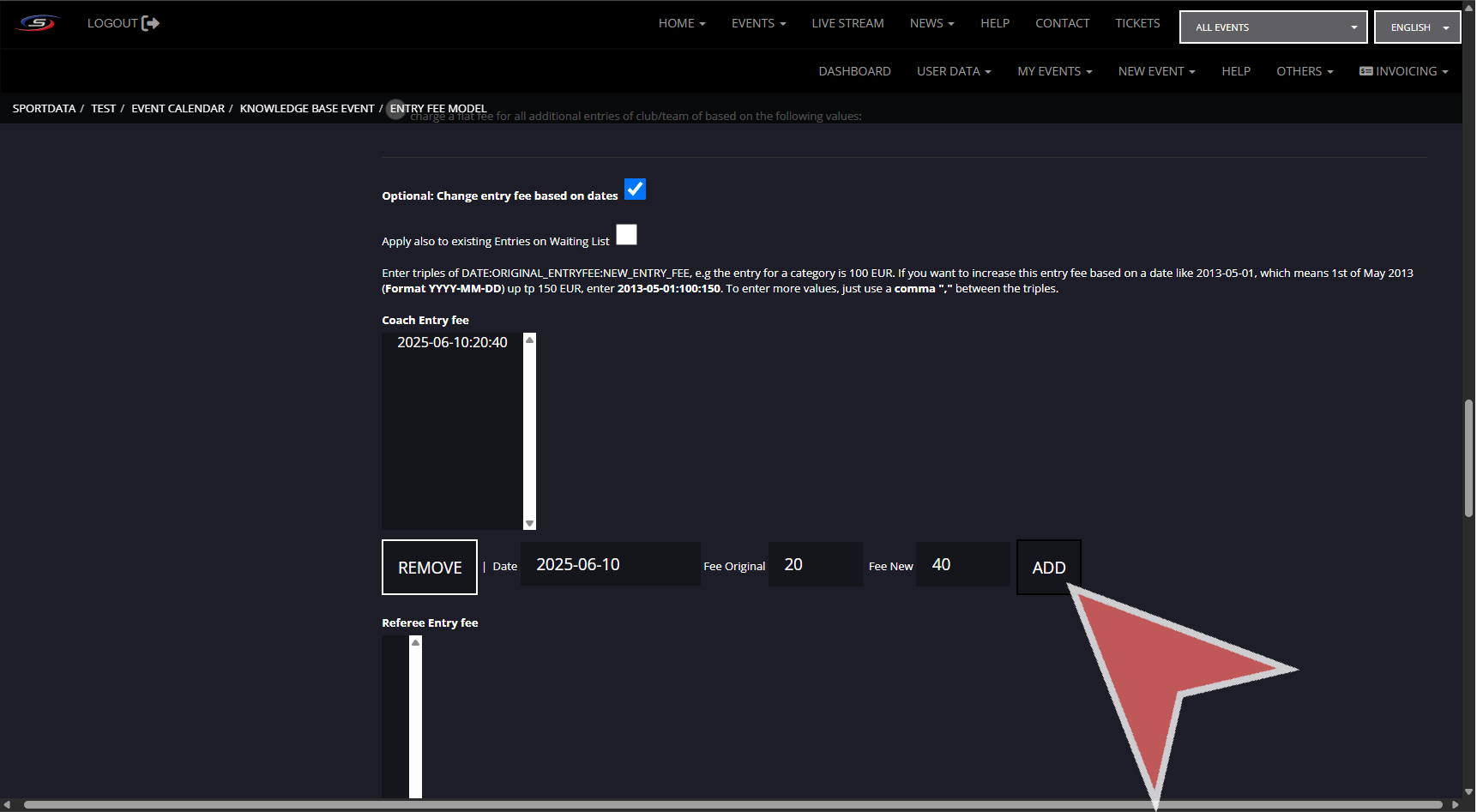Click the Referee Entry fee list up arrow
1477x812 pixels.
(415, 642)
